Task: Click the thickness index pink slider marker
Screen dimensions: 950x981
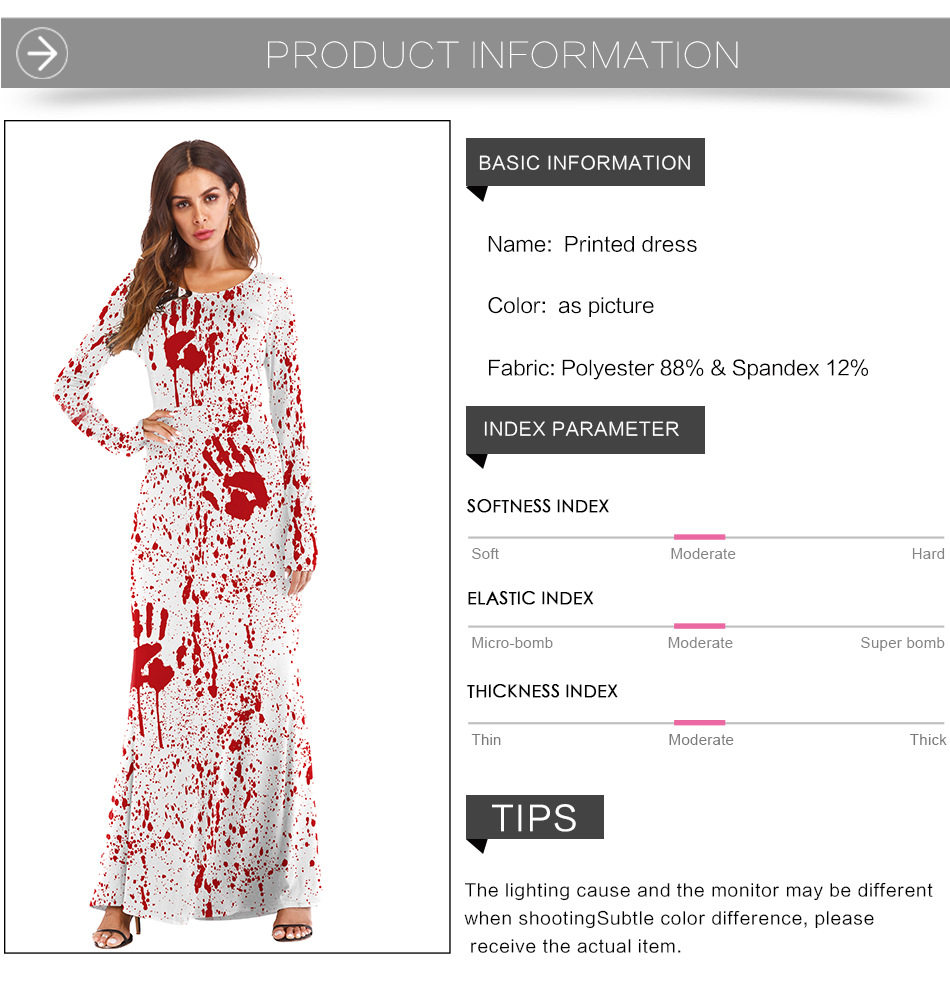Action: pos(699,723)
